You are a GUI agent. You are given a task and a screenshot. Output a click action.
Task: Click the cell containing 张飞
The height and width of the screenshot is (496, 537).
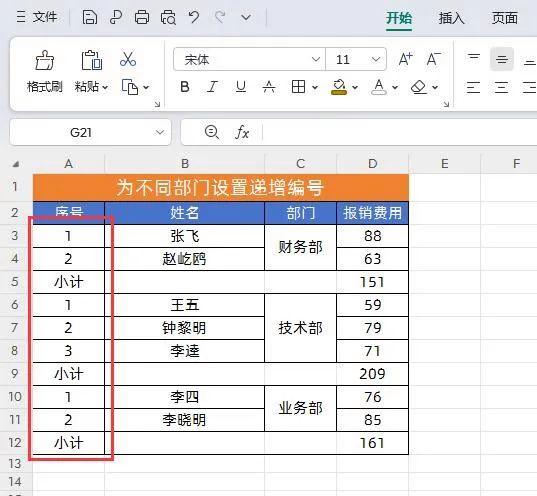pyautogui.click(x=185, y=236)
